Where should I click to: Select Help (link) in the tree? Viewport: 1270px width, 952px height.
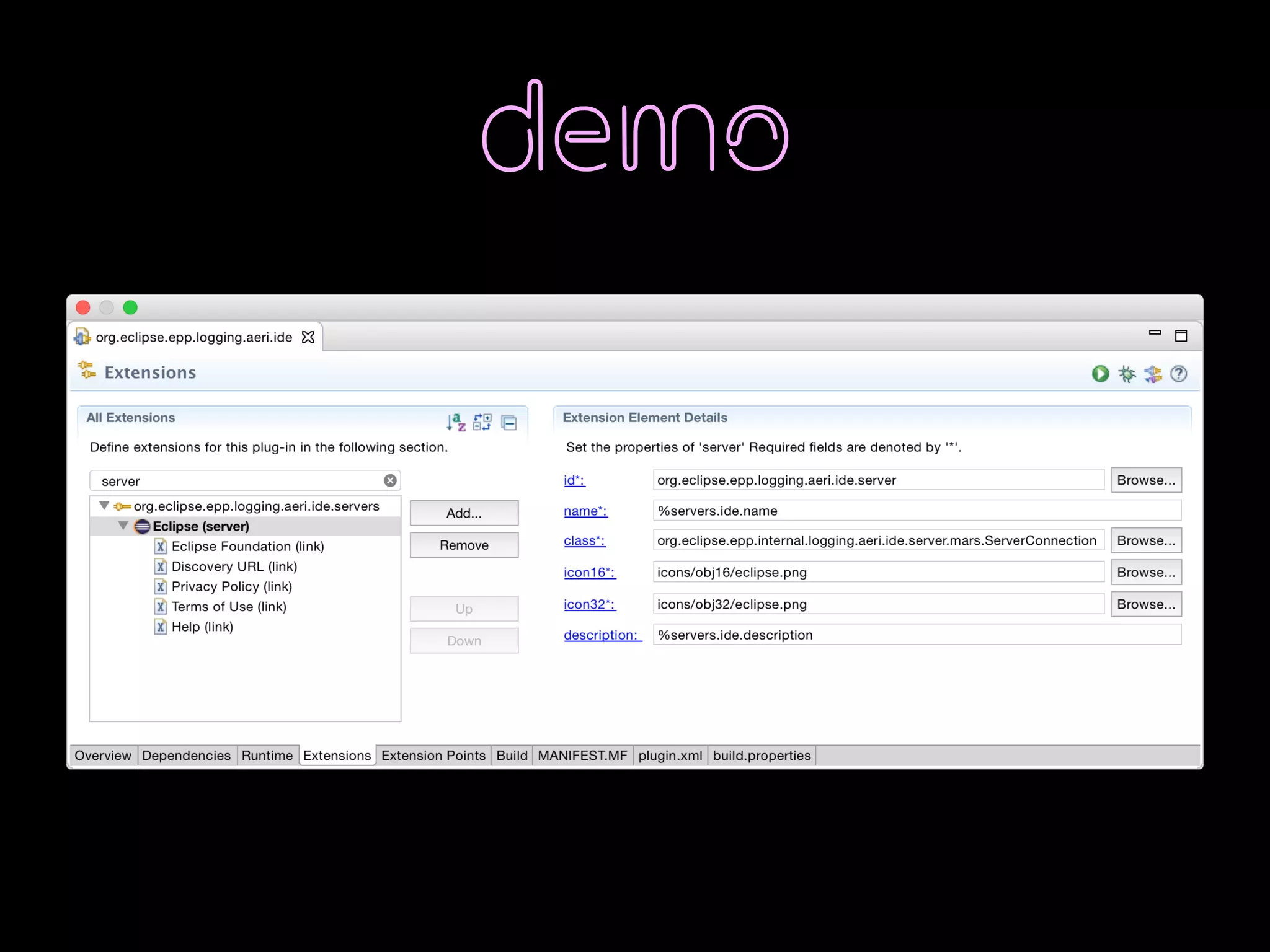click(202, 627)
